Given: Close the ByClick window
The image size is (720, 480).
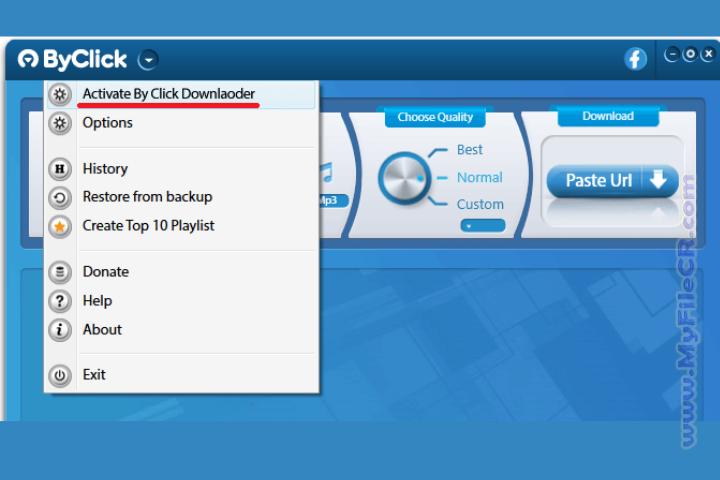Looking at the screenshot, I should tap(709, 54).
